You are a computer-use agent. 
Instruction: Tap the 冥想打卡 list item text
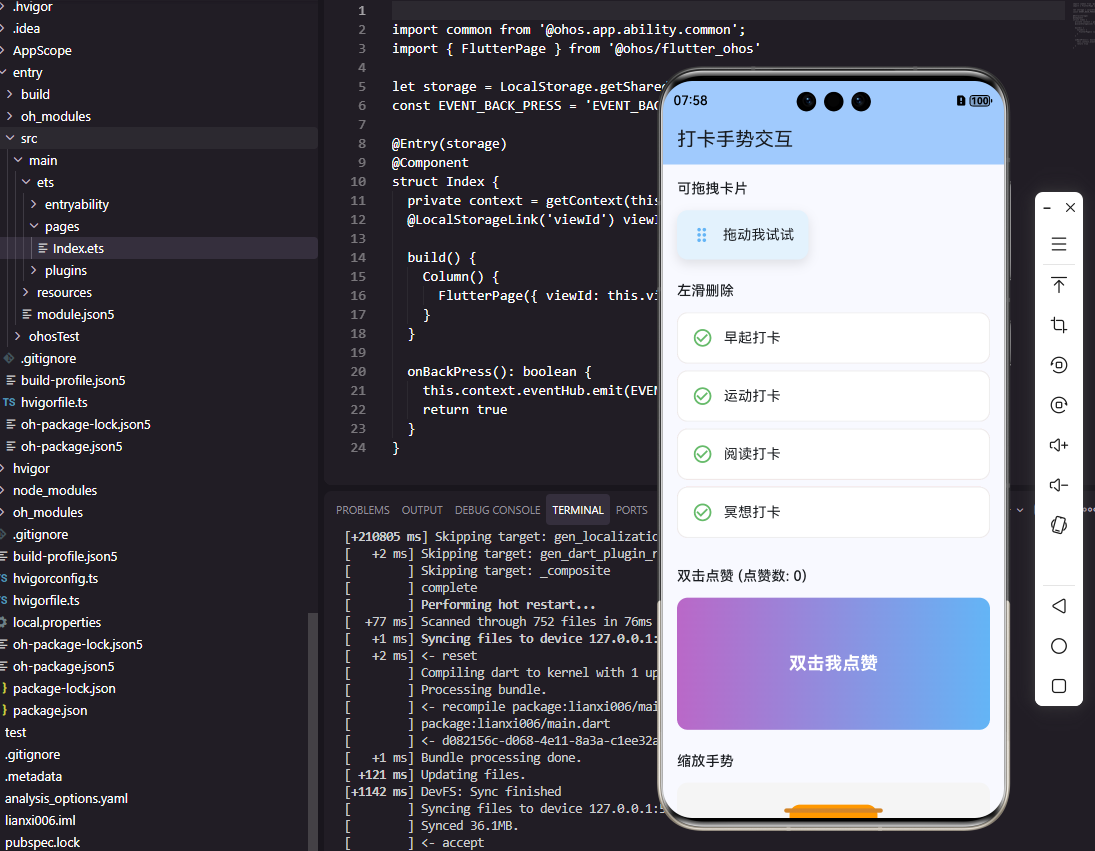coord(752,512)
